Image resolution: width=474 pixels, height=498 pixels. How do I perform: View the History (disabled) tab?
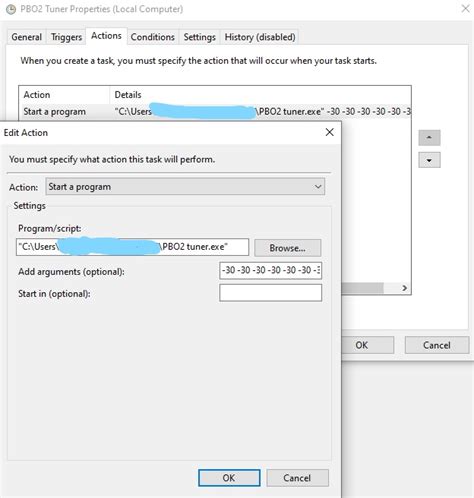260,37
